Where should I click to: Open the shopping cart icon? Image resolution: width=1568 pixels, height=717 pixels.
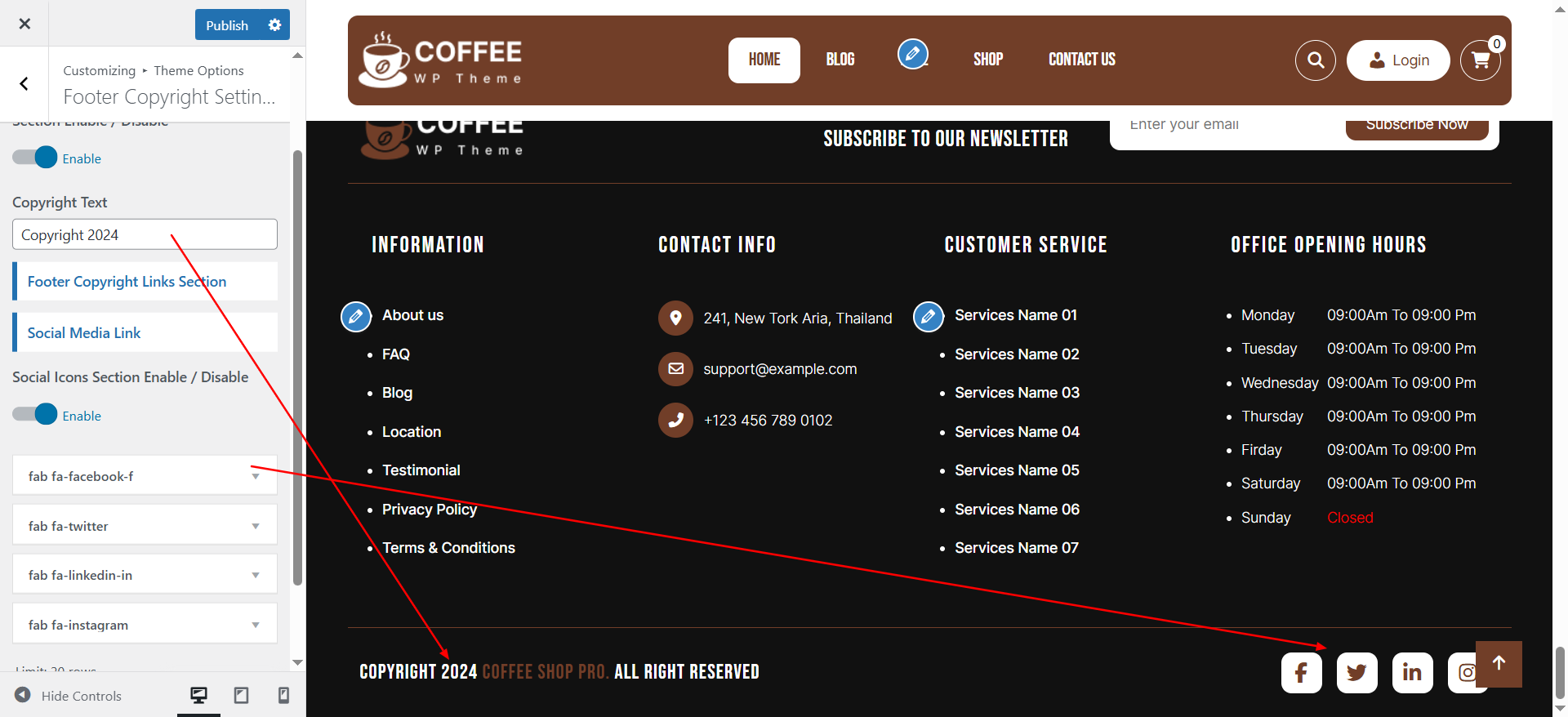click(x=1480, y=60)
